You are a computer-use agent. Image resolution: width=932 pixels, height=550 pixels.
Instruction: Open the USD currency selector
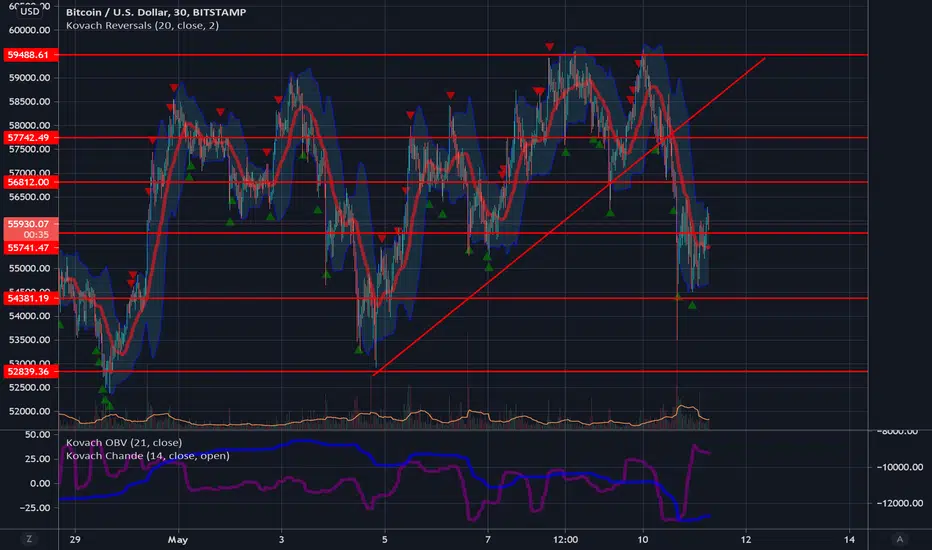tap(29, 11)
